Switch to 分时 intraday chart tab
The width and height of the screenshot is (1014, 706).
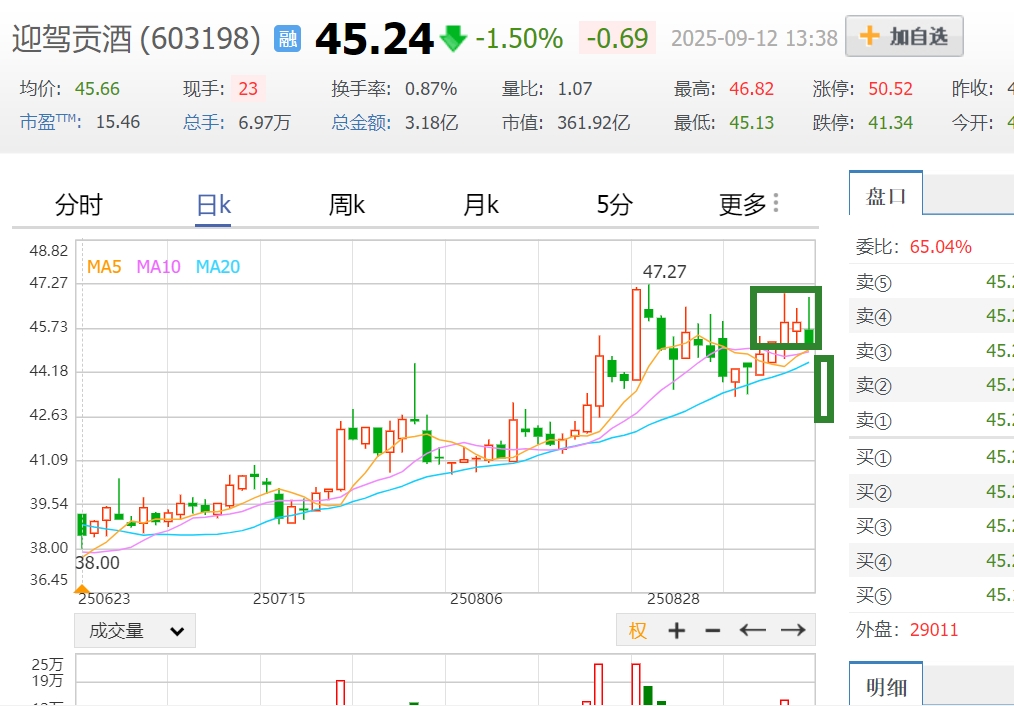click(x=79, y=205)
